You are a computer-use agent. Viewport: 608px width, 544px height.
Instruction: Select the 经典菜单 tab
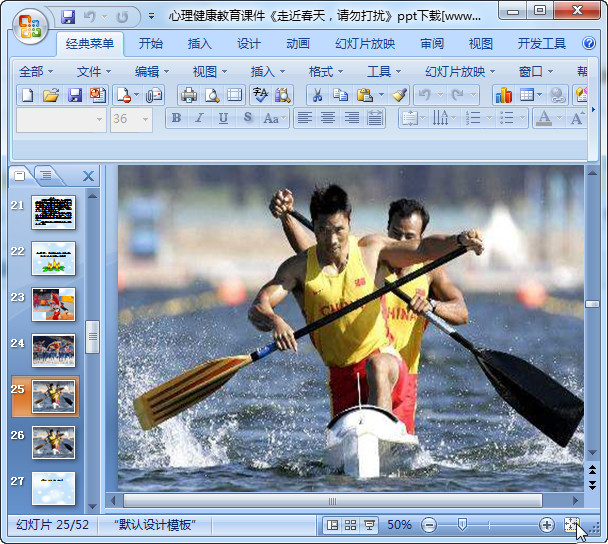(x=90, y=43)
